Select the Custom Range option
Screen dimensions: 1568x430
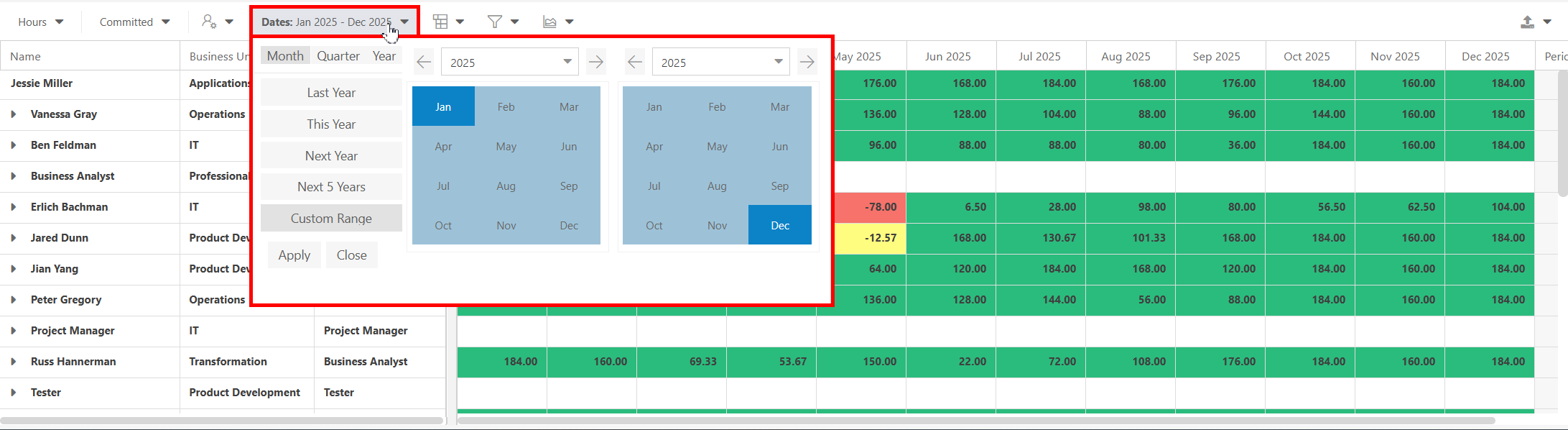coord(331,219)
